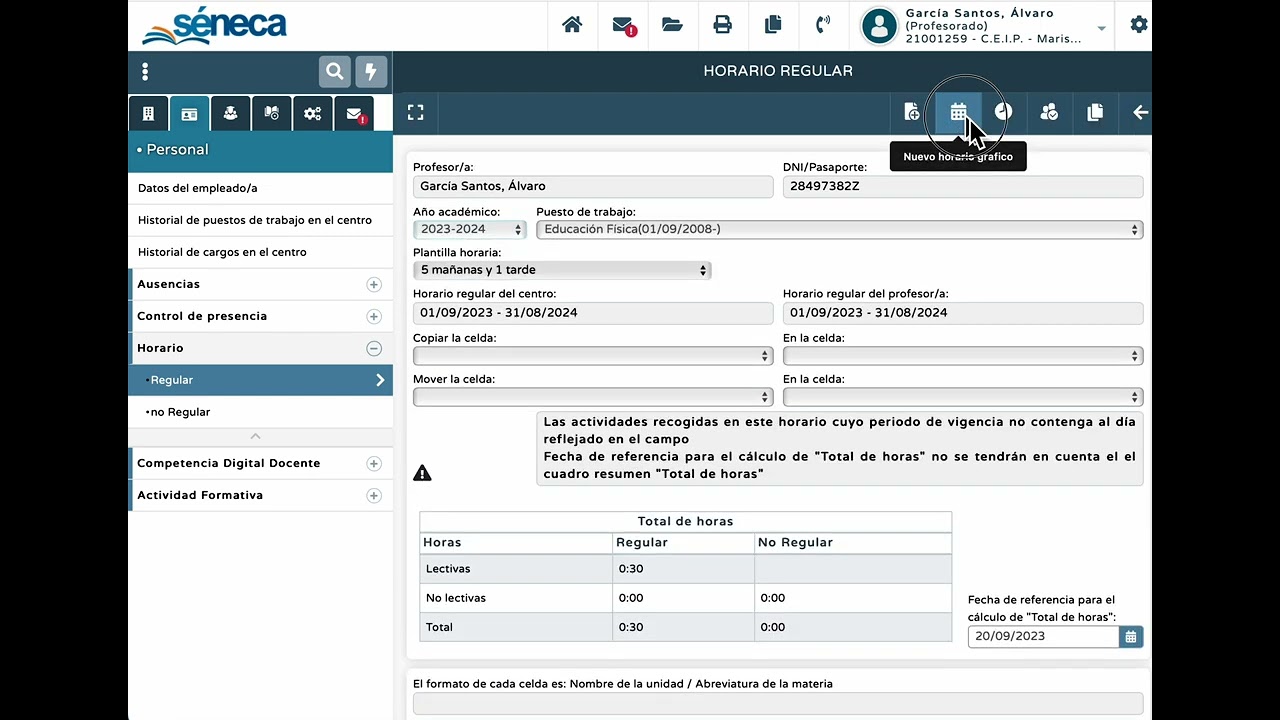
Task: Switch to the map location tab
Action: pos(271,113)
